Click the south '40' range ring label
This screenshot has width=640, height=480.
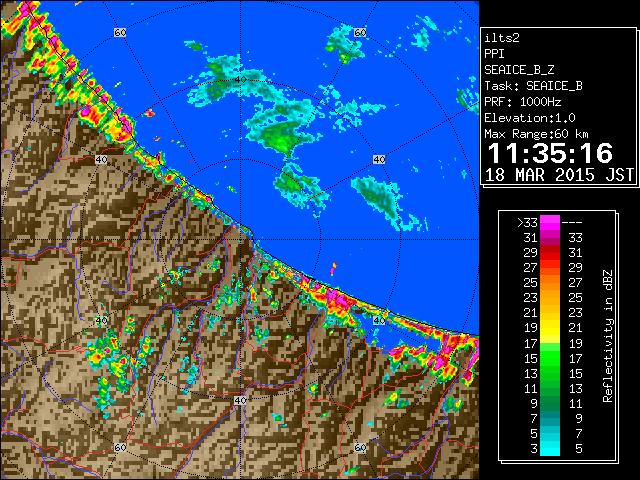(240, 400)
